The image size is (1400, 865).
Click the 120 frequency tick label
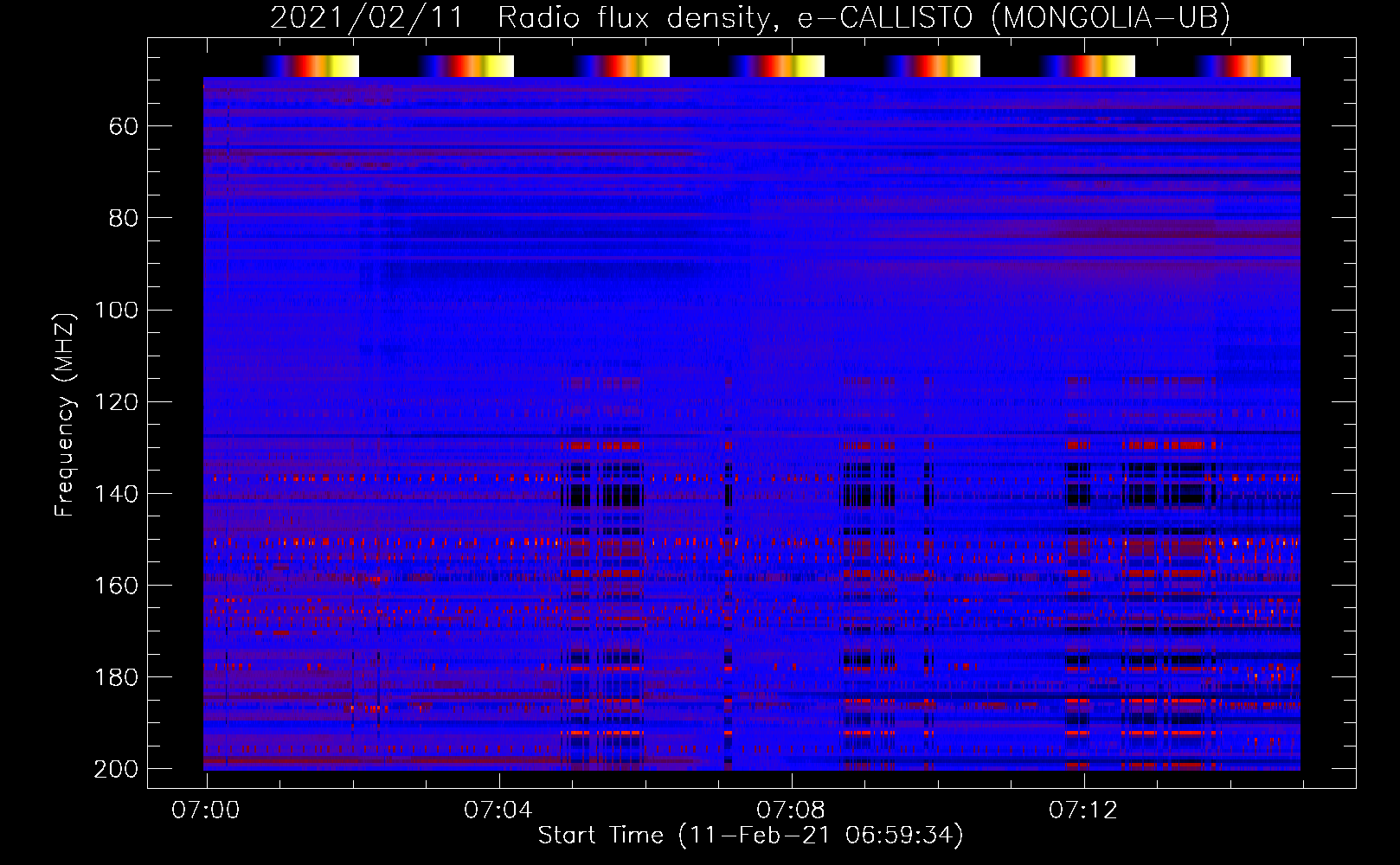117,402
